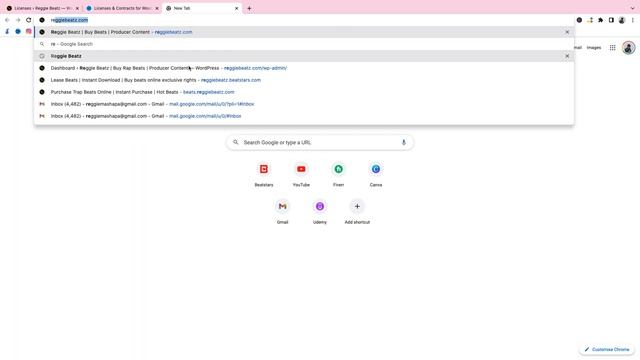Viewport: 640px width, 360px height.
Task: Go back with the back arrow
Action: (x=7, y=20)
